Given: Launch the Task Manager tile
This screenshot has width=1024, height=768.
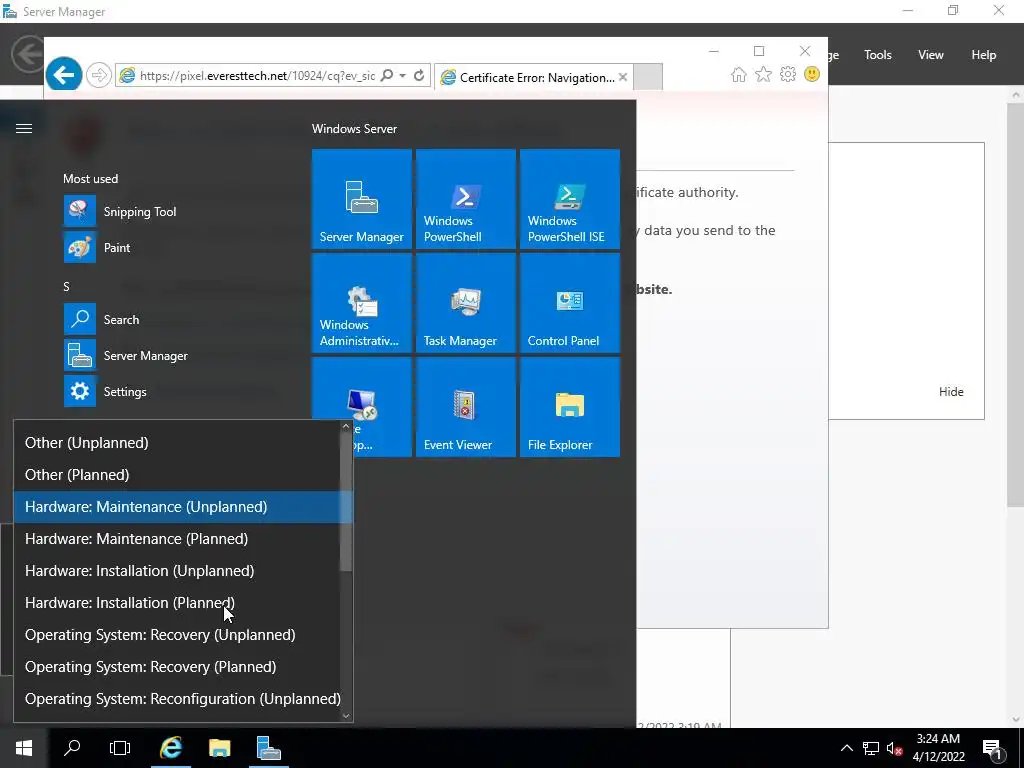Looking at the screenshot, I should point(466,303).
